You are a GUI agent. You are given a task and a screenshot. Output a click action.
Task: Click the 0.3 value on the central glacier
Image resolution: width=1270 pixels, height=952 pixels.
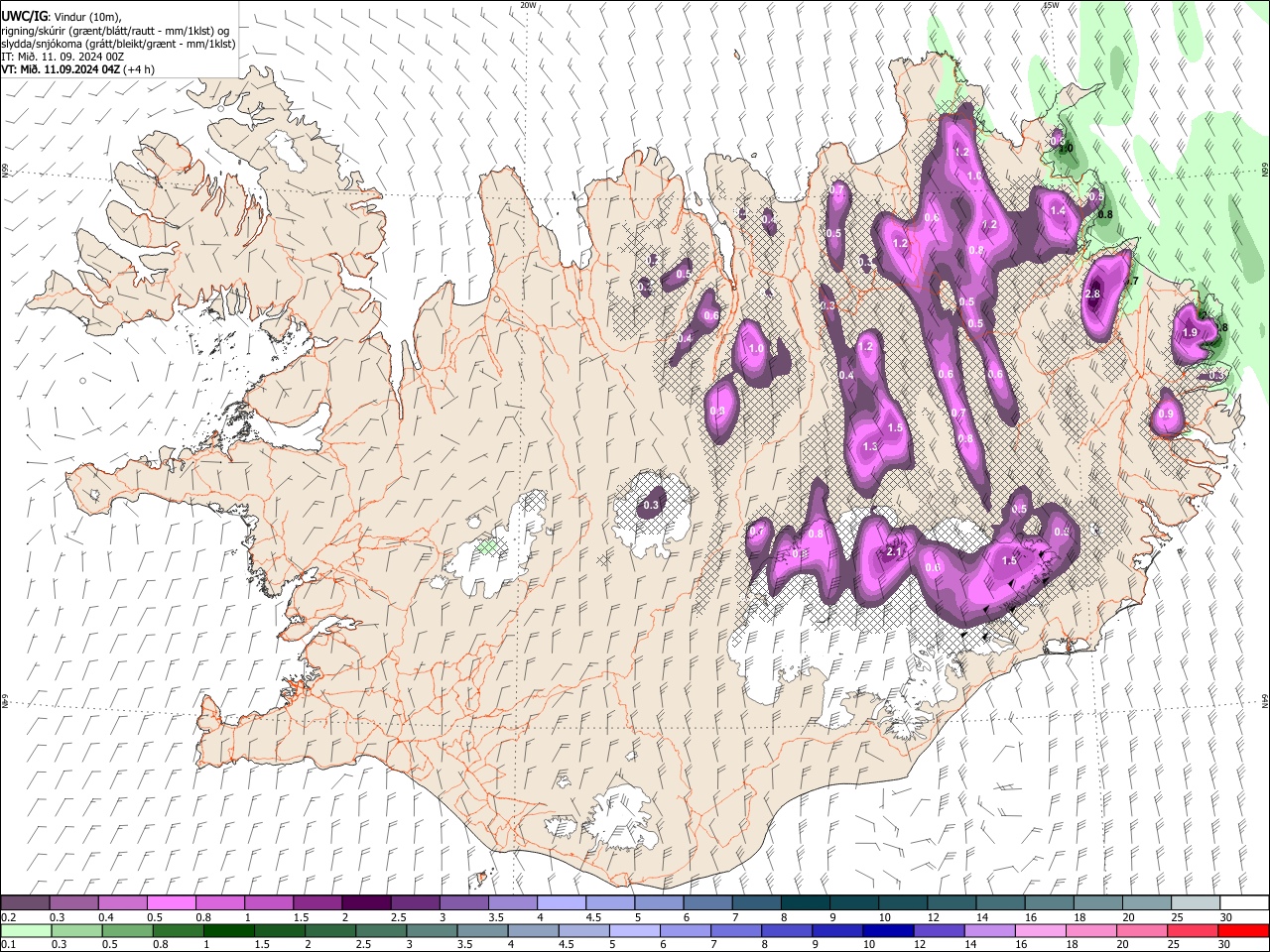click(x=651, y=506)
